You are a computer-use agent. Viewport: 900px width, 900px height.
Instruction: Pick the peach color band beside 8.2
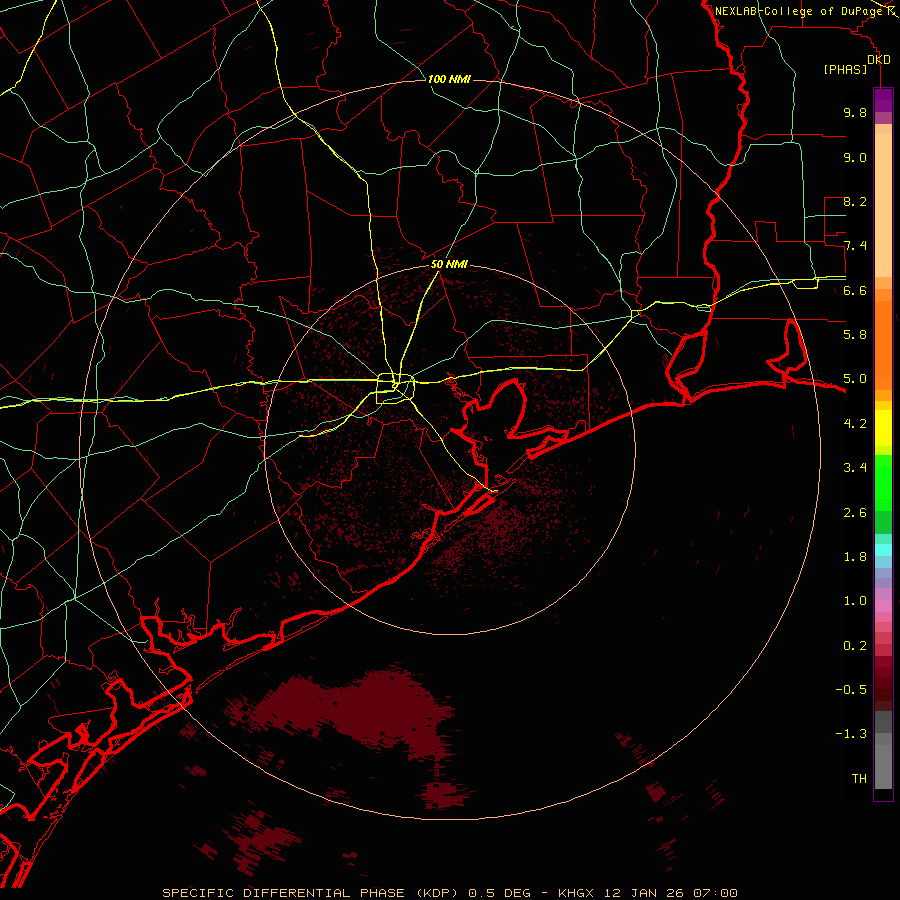click(883, 205)
